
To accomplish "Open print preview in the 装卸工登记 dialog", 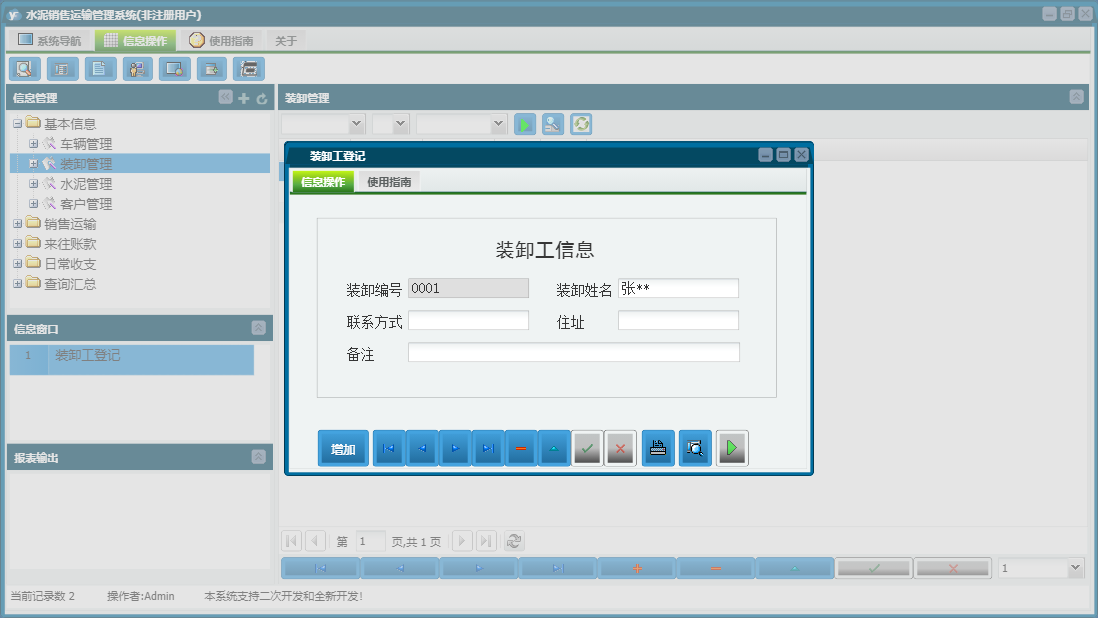I will 695,448.
